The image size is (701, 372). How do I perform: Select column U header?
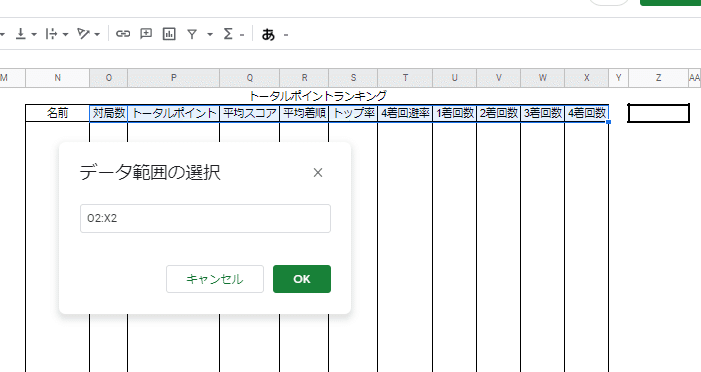454,78
